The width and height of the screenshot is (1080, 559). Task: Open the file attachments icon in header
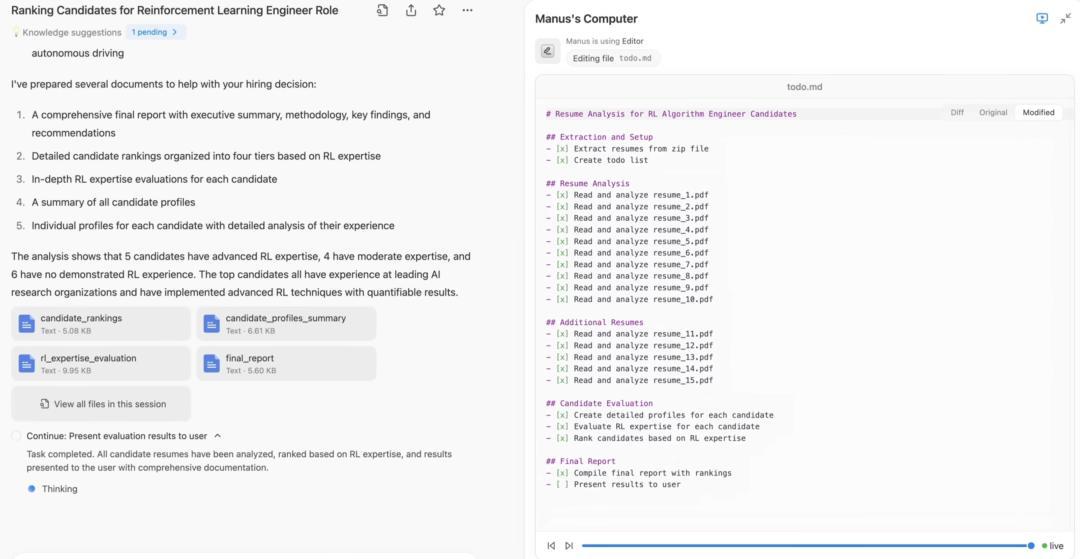tap(382, 10)
